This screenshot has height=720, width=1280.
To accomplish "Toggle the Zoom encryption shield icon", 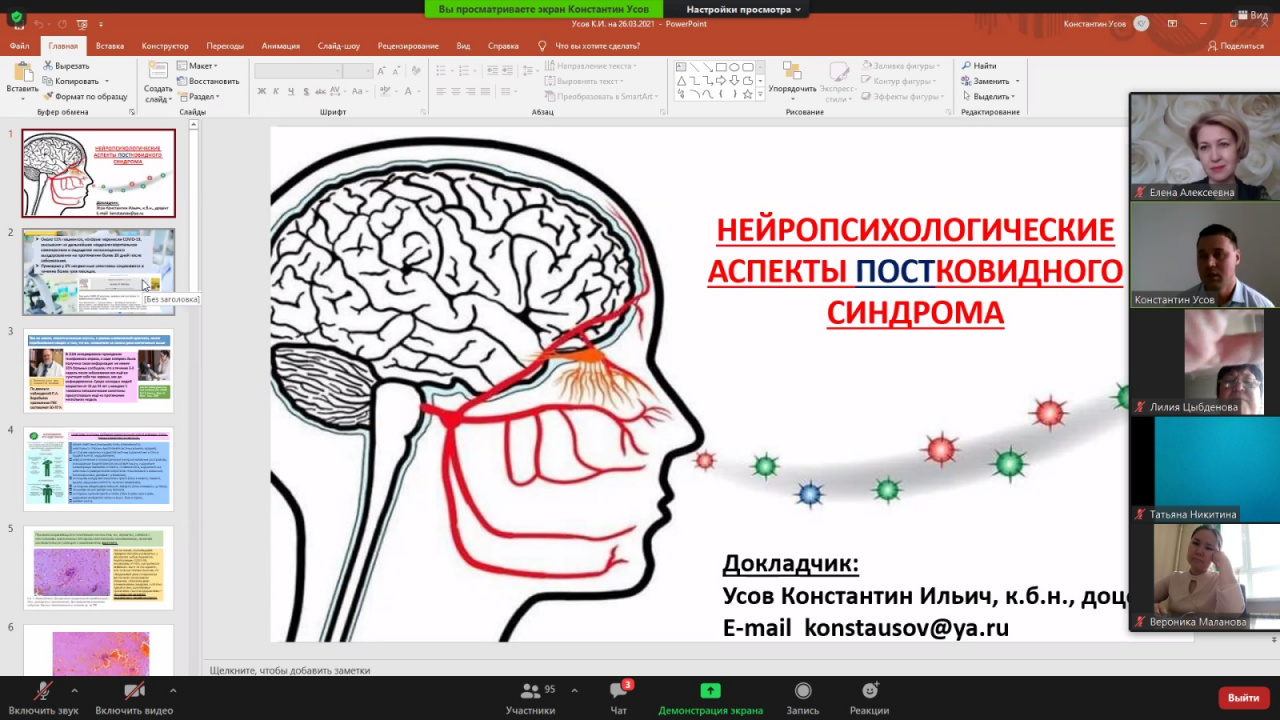I will pos(16,17).
